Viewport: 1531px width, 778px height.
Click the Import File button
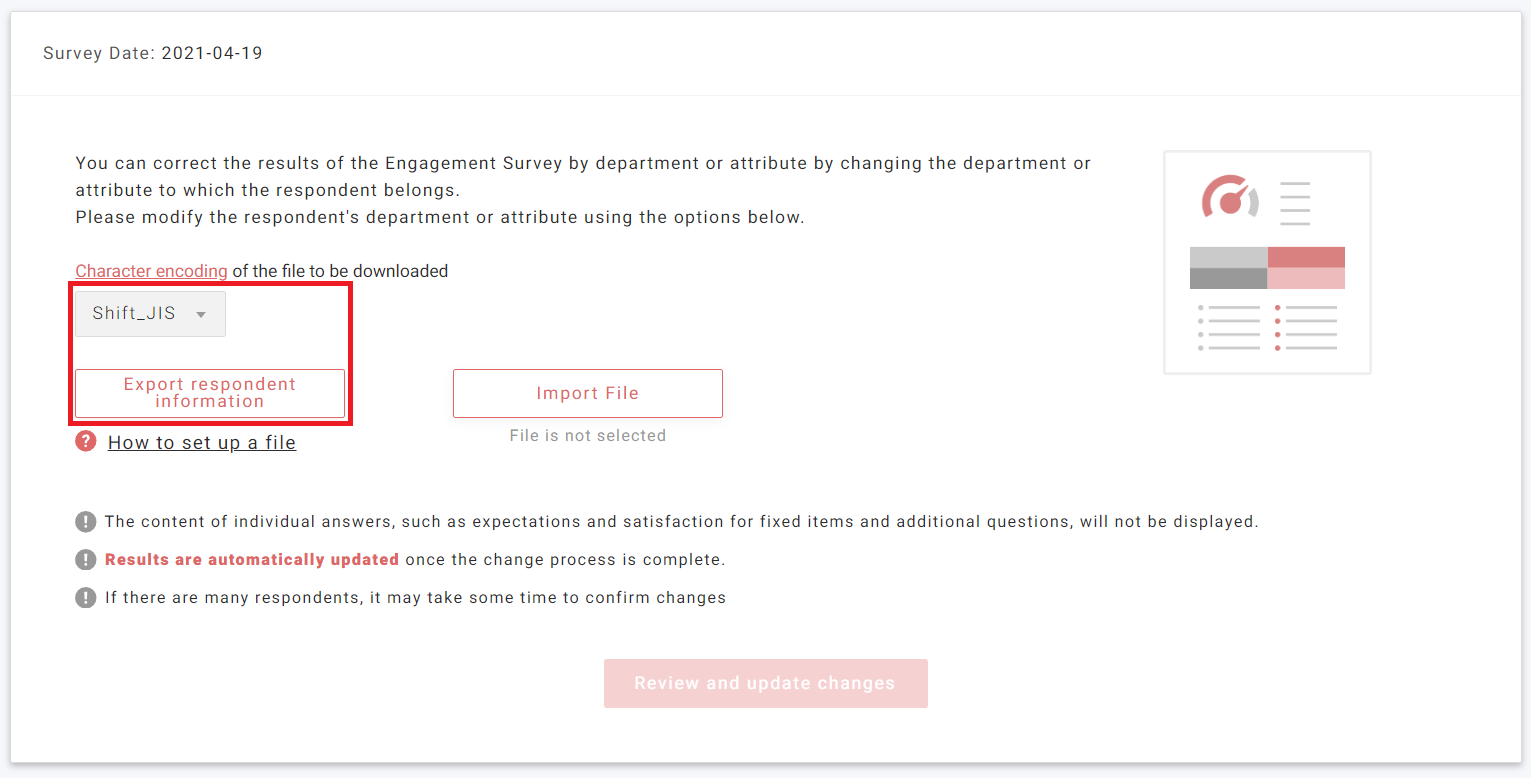pos(588,393)
